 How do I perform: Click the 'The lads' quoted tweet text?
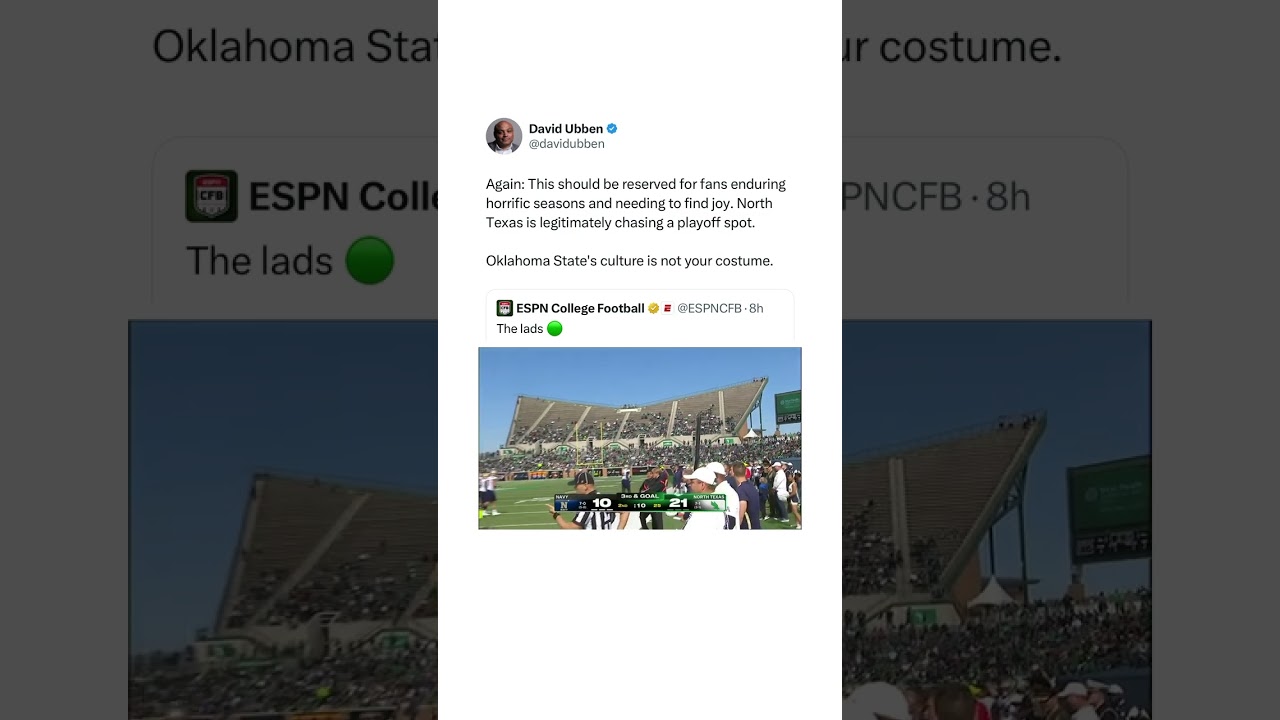520,329
